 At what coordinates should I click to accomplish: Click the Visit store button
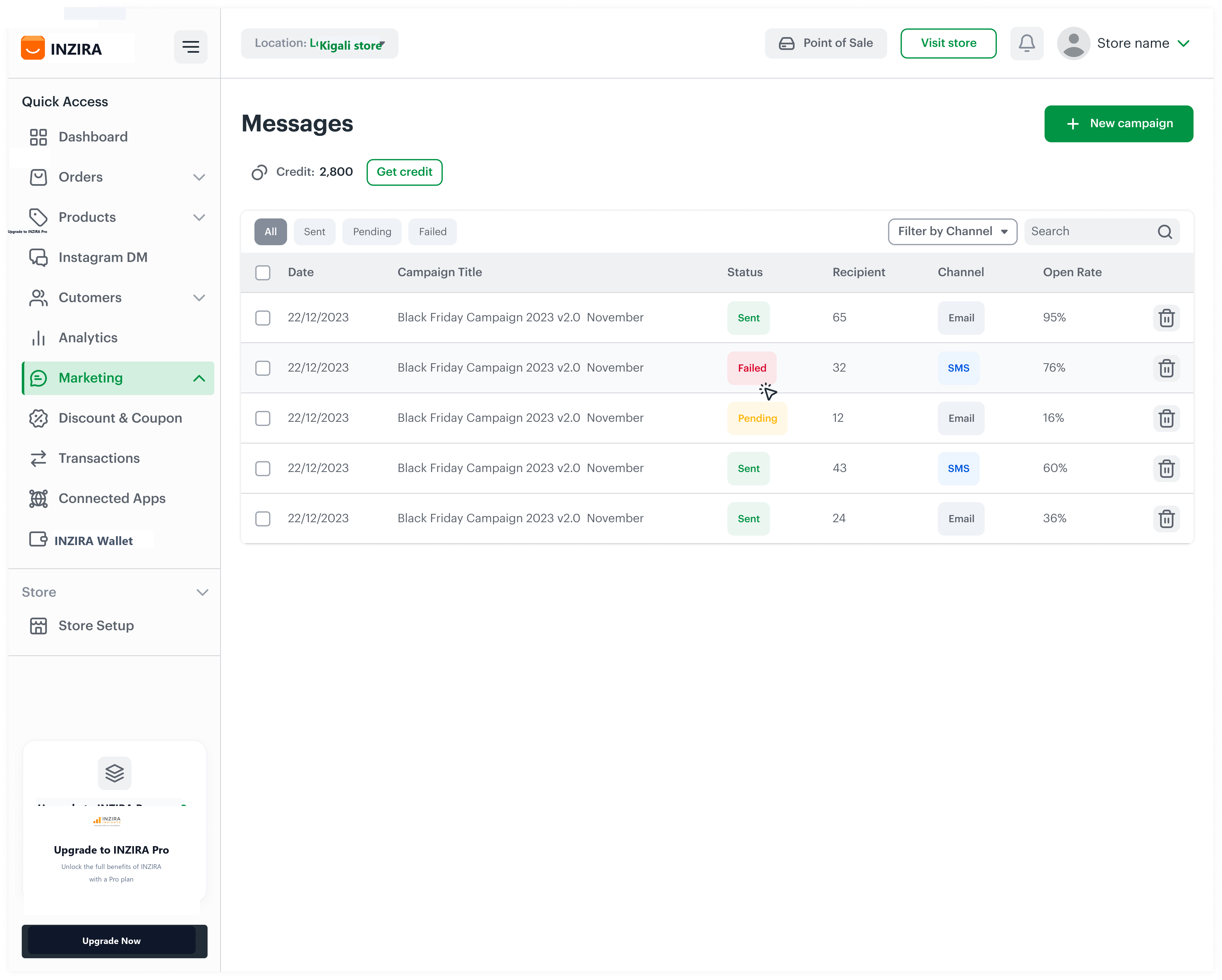point(948,43)
